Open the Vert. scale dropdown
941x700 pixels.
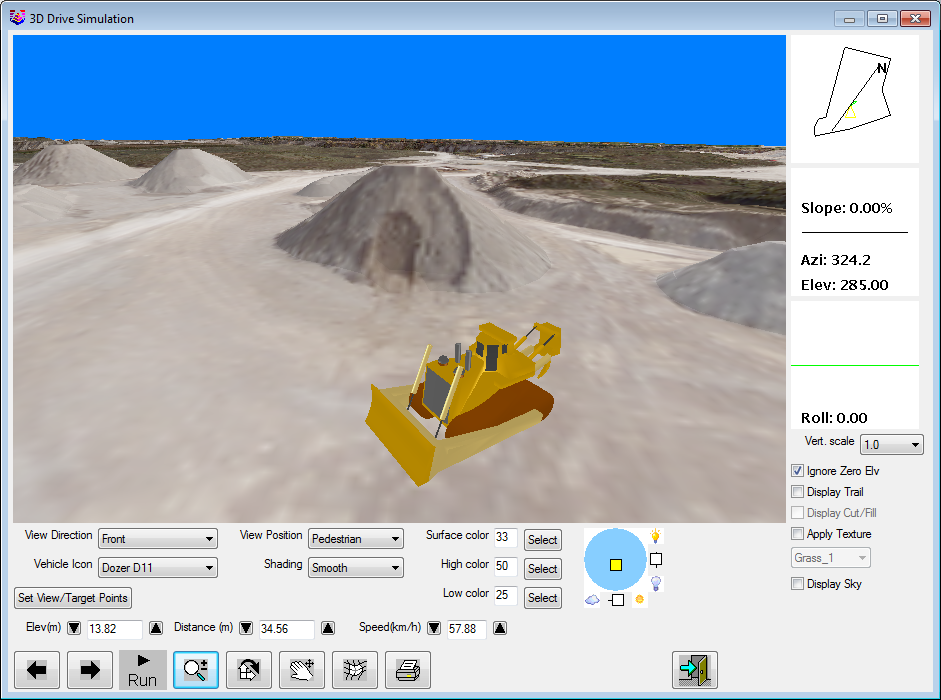pos(891,444)
